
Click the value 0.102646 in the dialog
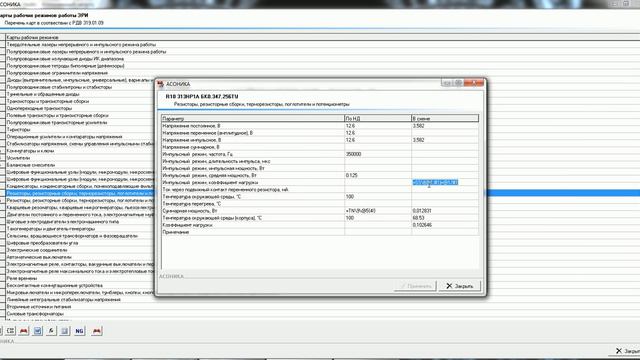tap(422, 225)
